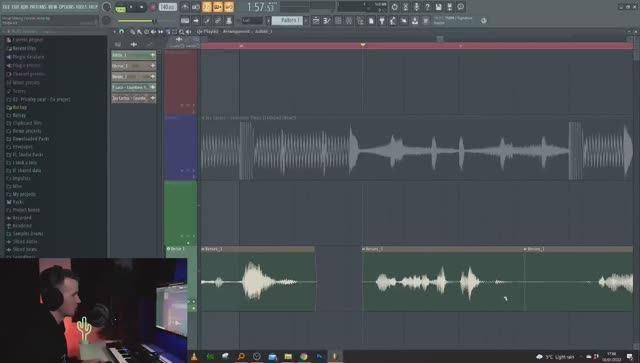The height and width of the screenshot is (363, 640).
Task: Click the time display 1:57:53
Action: (261, 7)
